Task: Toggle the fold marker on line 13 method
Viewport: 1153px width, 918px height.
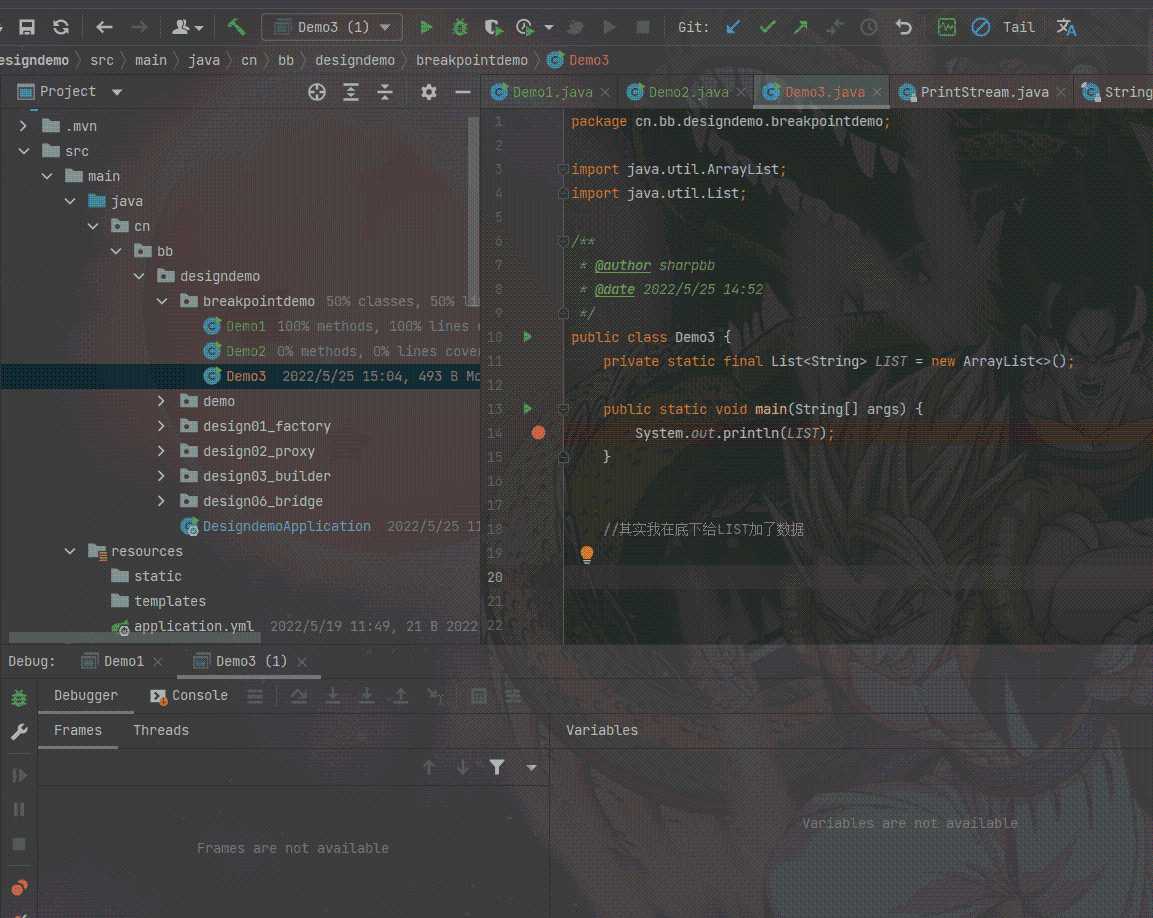Action: coord(563,409)
